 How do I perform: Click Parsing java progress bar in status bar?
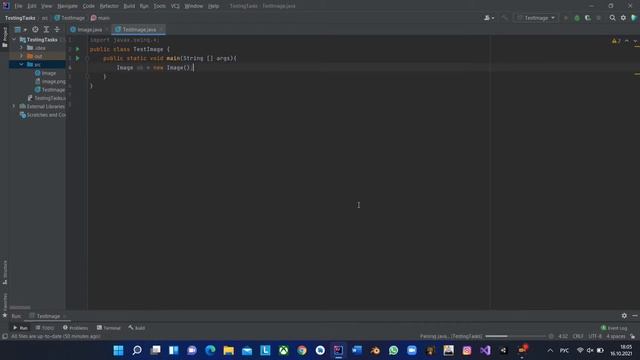pyautogui.click(x=515, y=336)
